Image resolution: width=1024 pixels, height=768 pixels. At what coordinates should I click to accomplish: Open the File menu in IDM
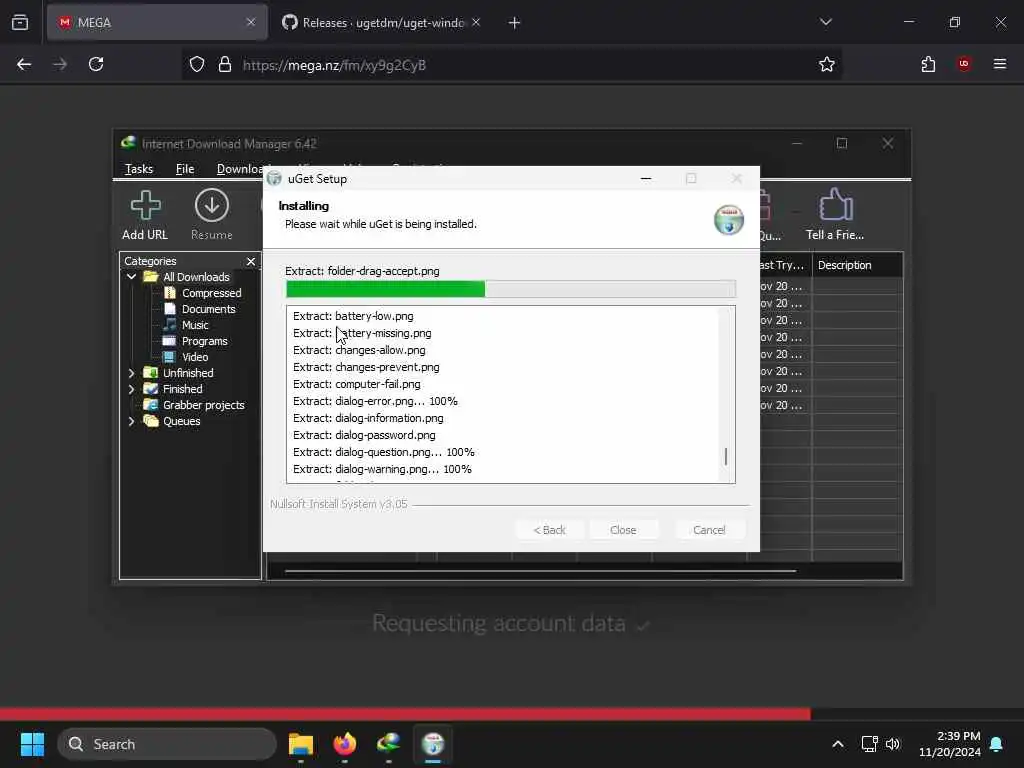click(185, 169)
